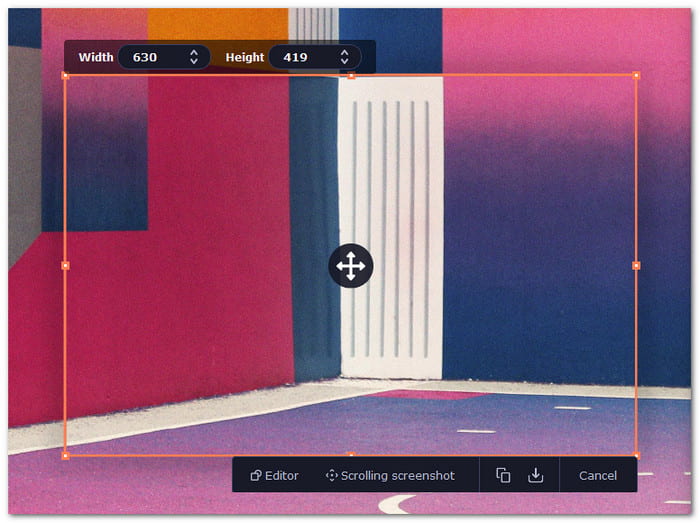Click the Scrolling screenshot icon
Image resolution: width=700 pixels, height=523 pixels.
click(x=331, y=476)
